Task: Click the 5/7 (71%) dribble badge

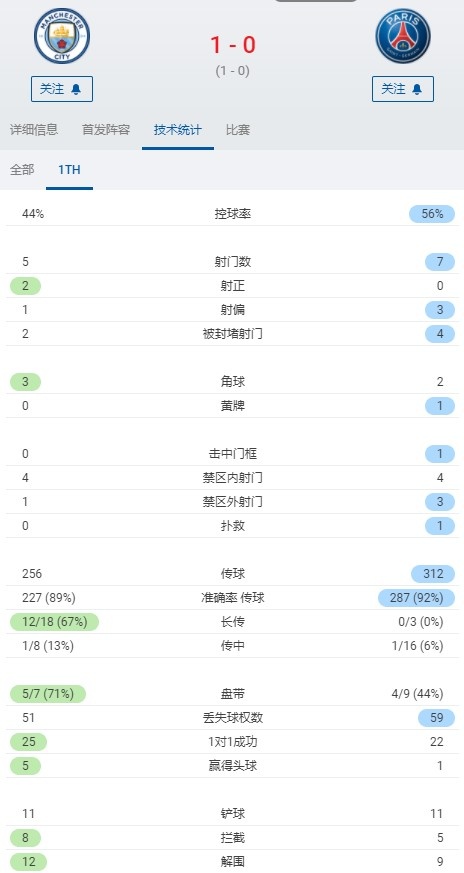Action: [x=48, y=694]
